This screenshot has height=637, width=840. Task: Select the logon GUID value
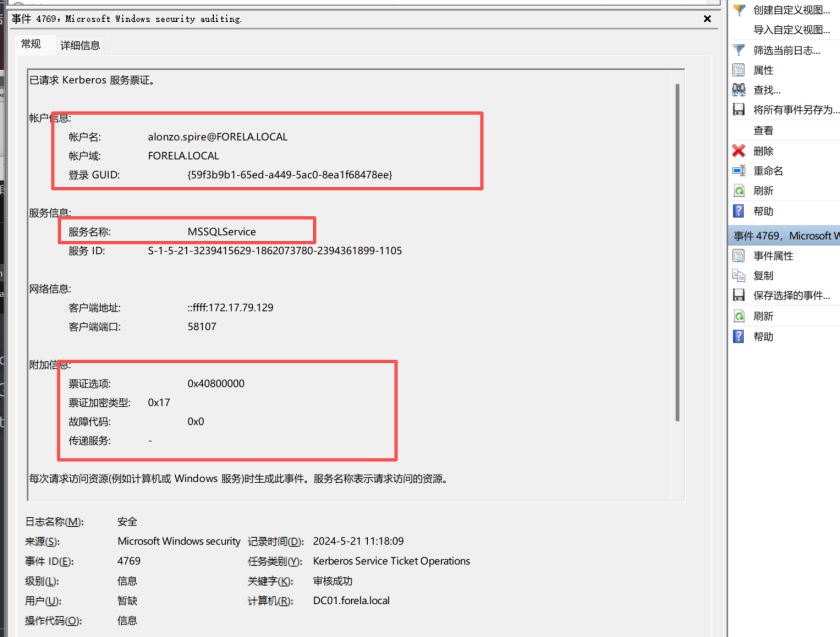[x=290, y=175]
